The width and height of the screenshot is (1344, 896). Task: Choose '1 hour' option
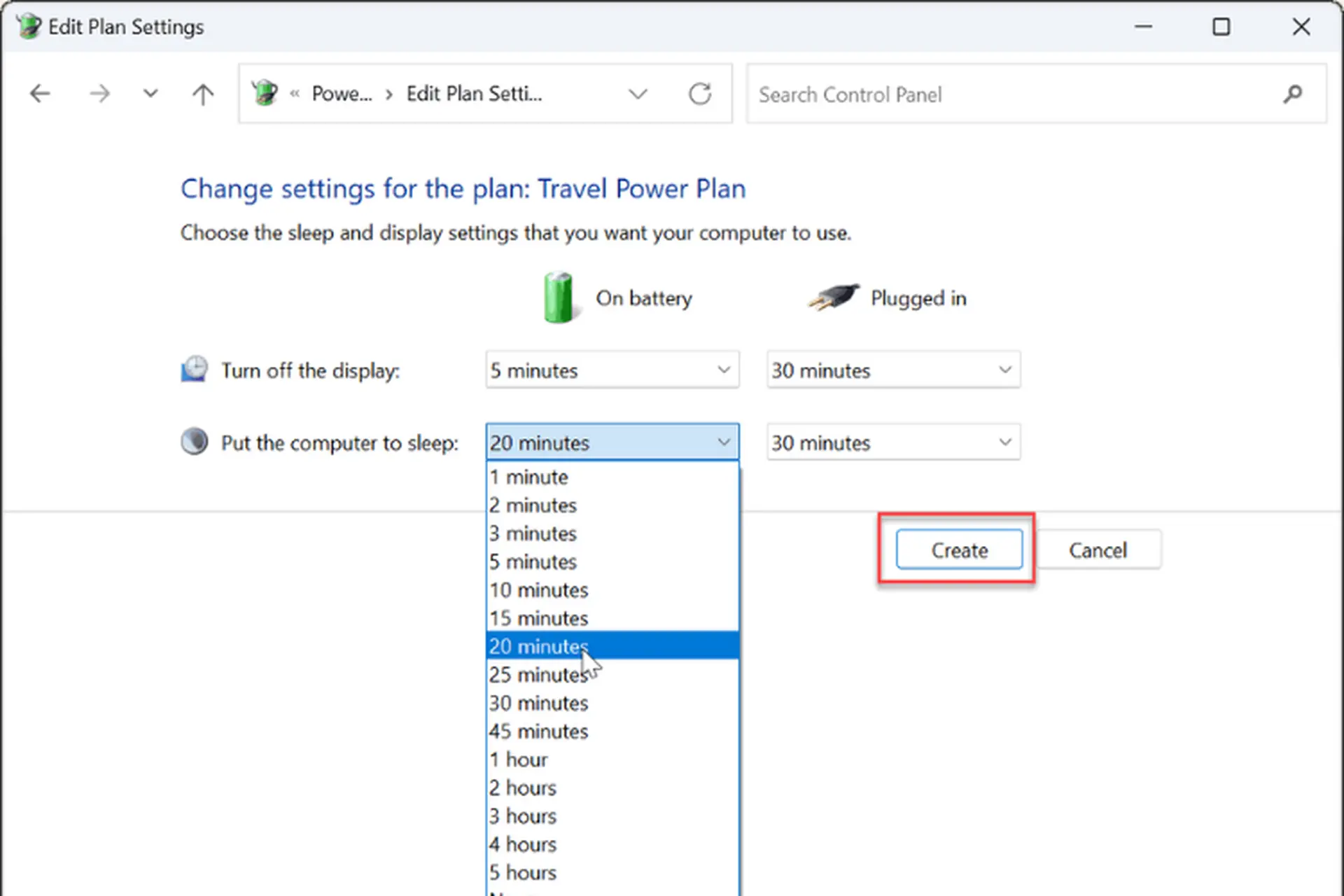(612, 759)
